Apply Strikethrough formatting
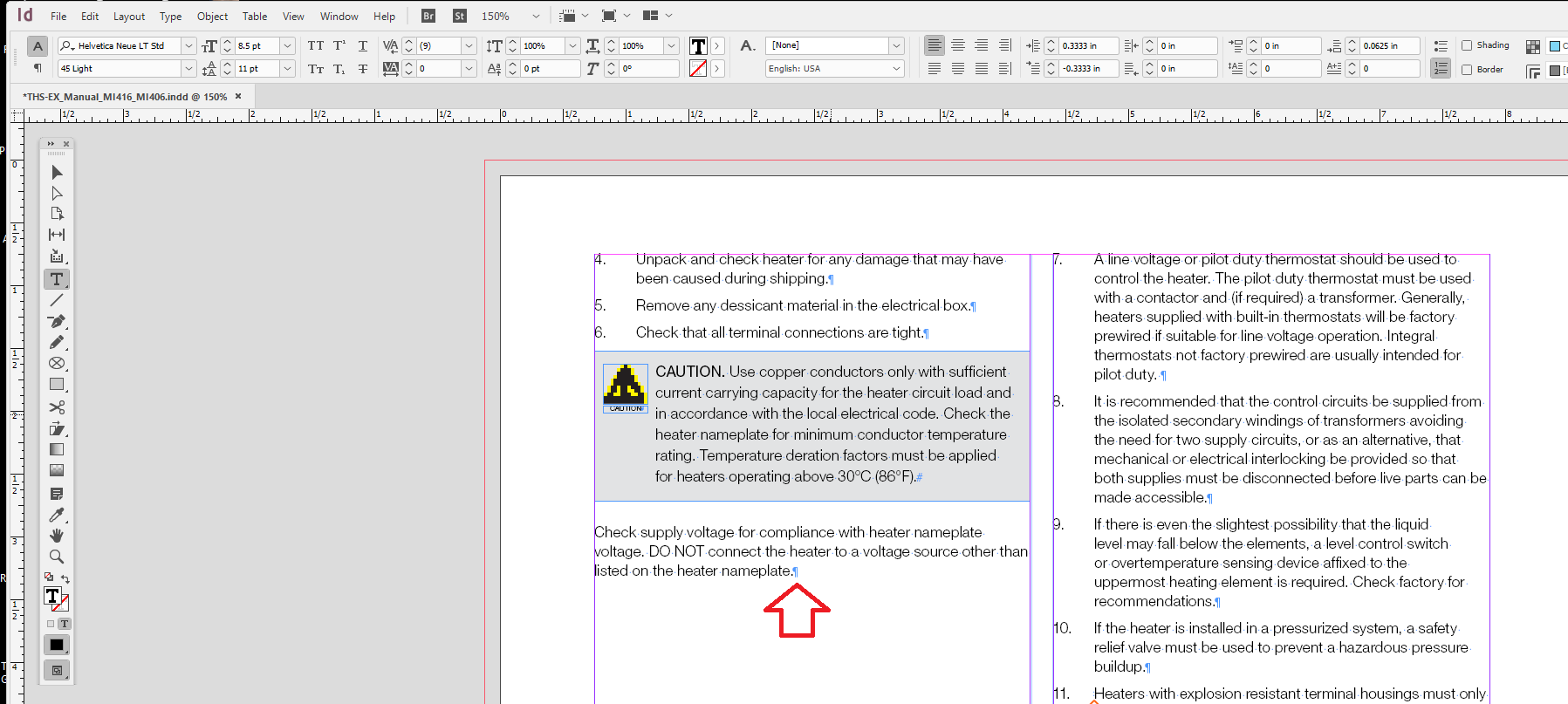Viewport: 1568px width, 704px height. 363,69
